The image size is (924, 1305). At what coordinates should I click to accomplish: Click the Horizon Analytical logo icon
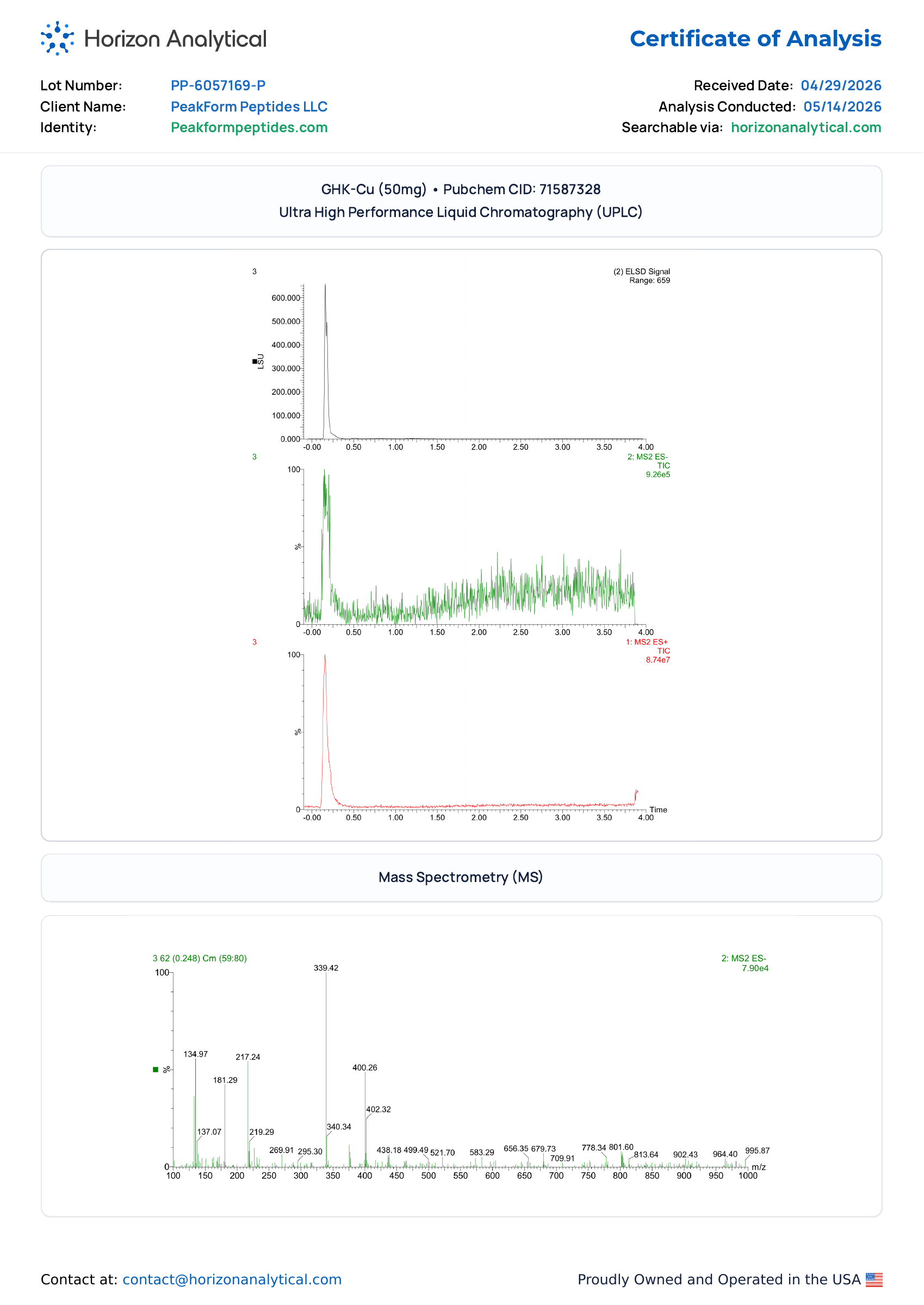click(x=58, y=39)
